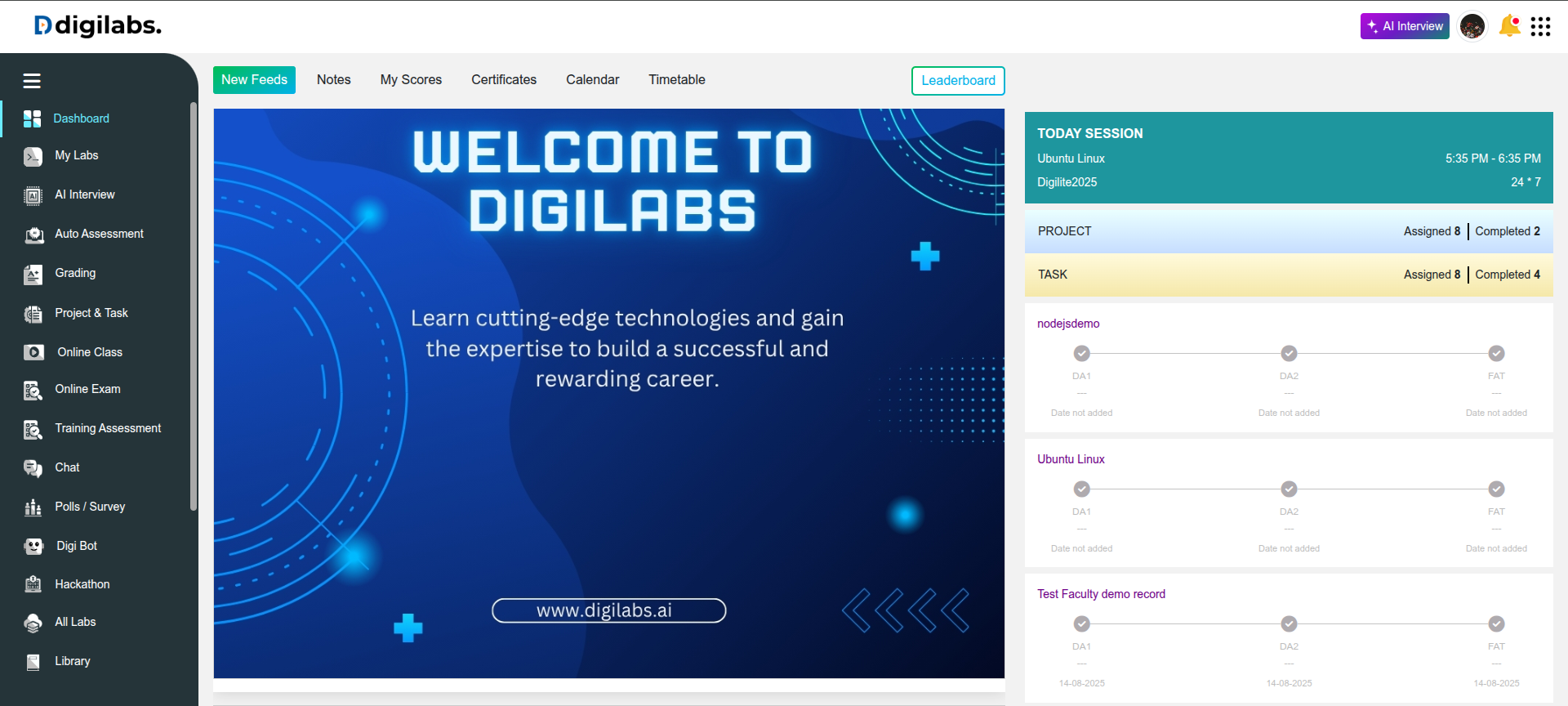Click the TASK summary row
Screen dimensions: 1568x706
[1289, 275]
